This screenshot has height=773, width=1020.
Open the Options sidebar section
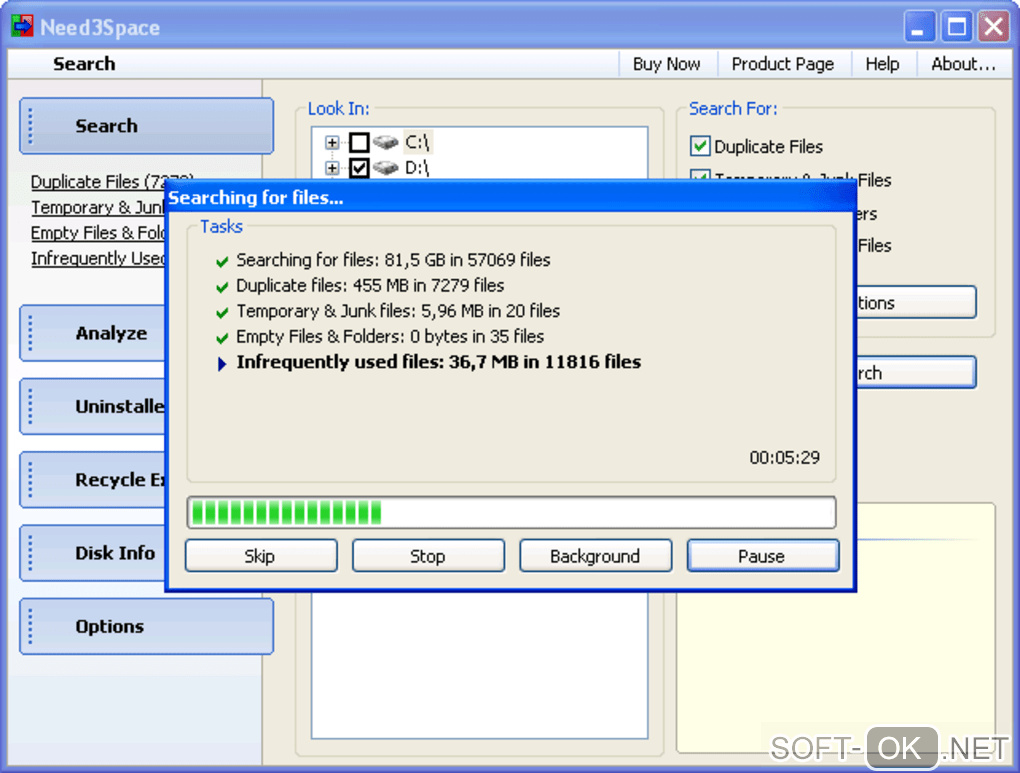(146, 627)
